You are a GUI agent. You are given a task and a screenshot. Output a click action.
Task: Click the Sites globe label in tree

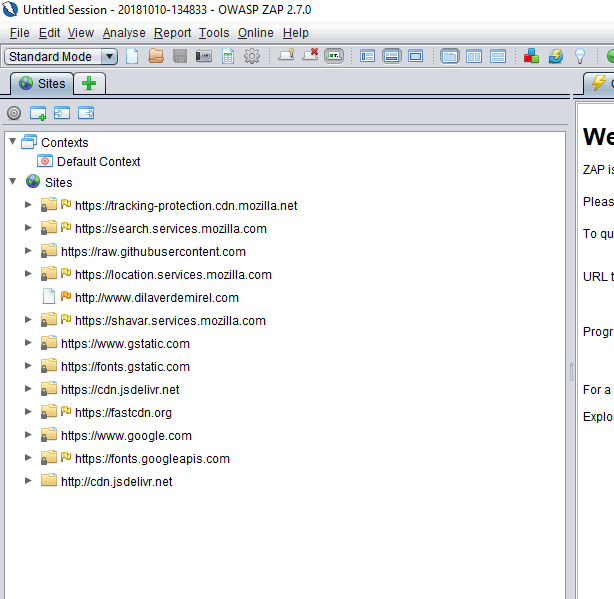pos(58,182)
